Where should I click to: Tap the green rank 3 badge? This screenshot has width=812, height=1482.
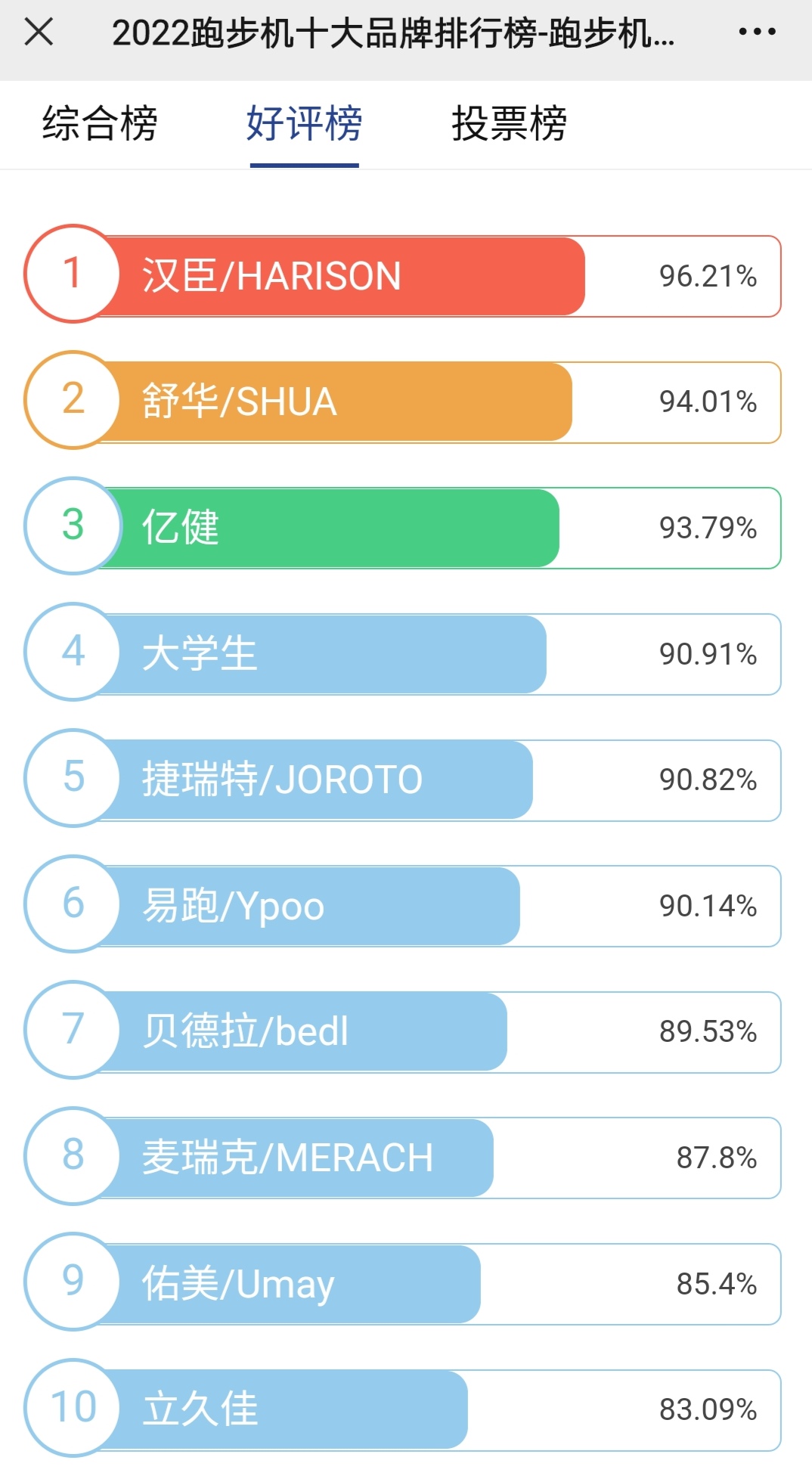73,526
